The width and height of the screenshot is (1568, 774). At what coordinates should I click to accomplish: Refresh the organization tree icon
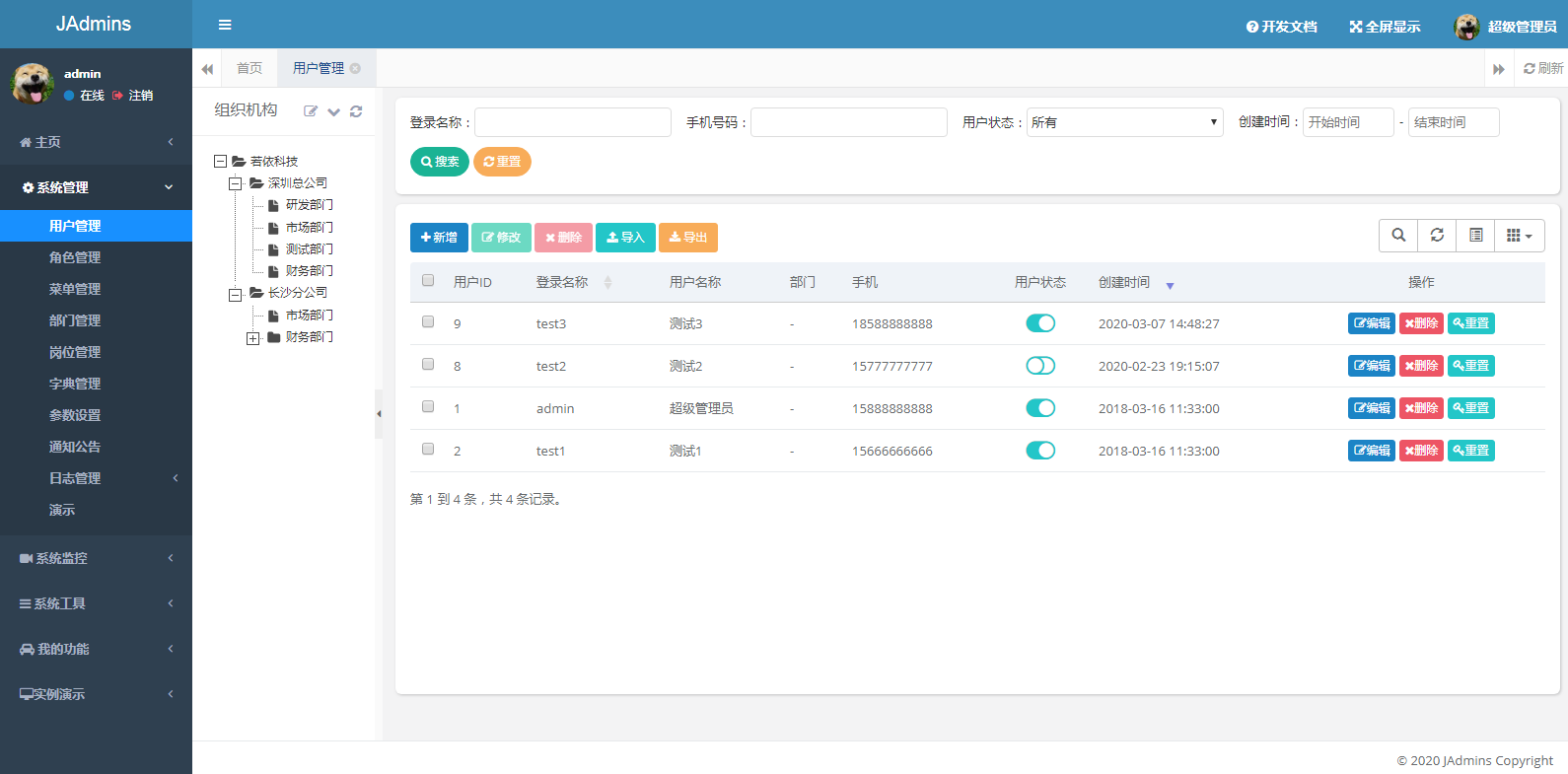pos(356,111)
